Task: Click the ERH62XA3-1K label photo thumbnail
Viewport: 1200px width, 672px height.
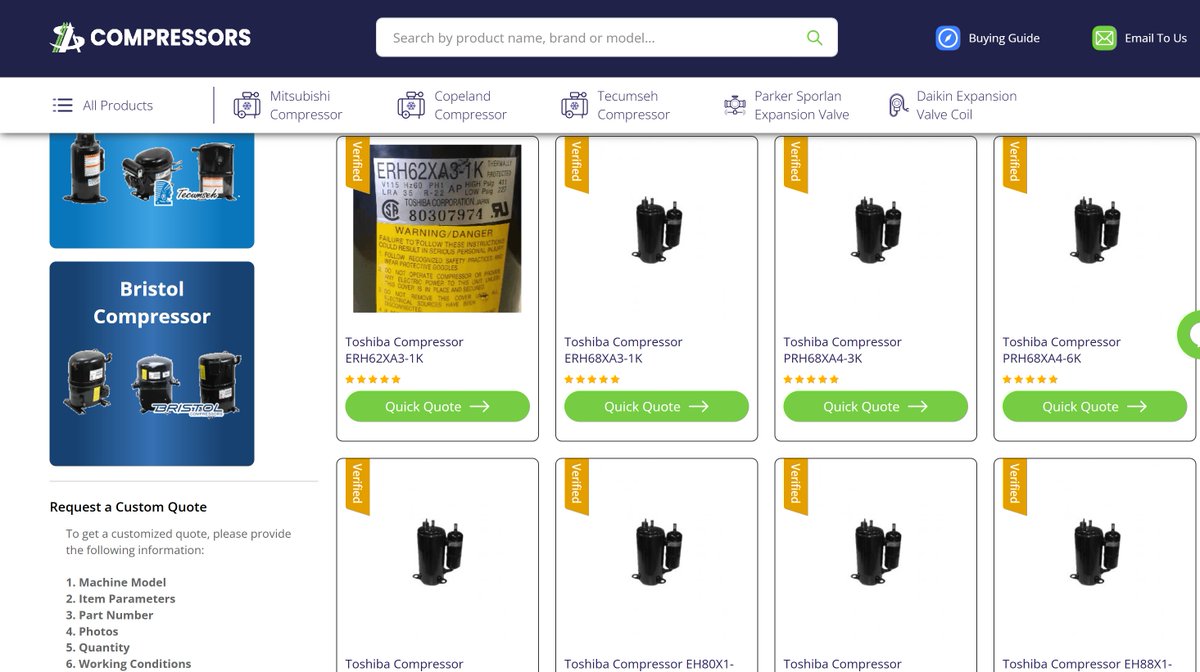Action: [437, 228]
